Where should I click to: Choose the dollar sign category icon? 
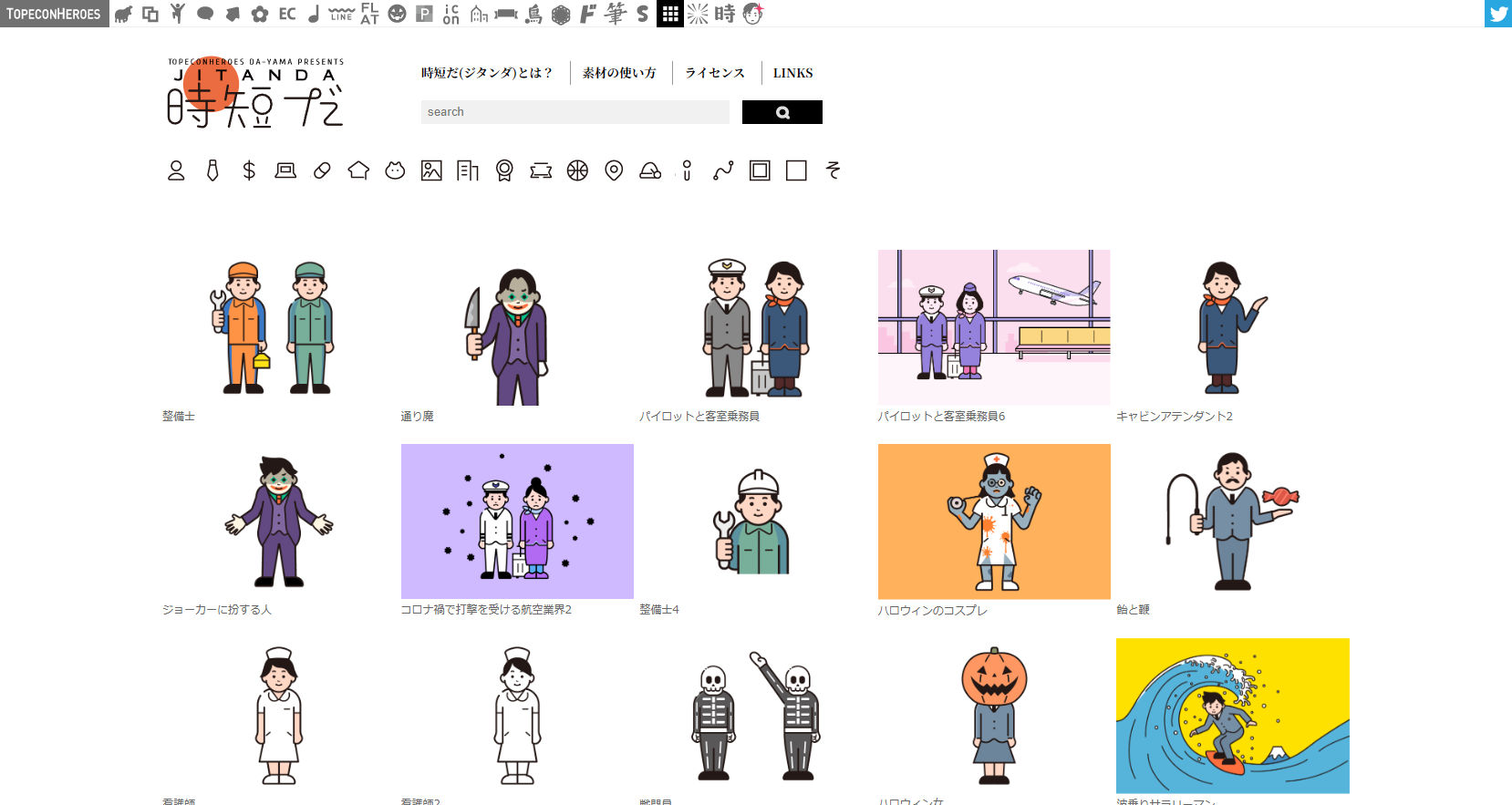click(249, 170)
